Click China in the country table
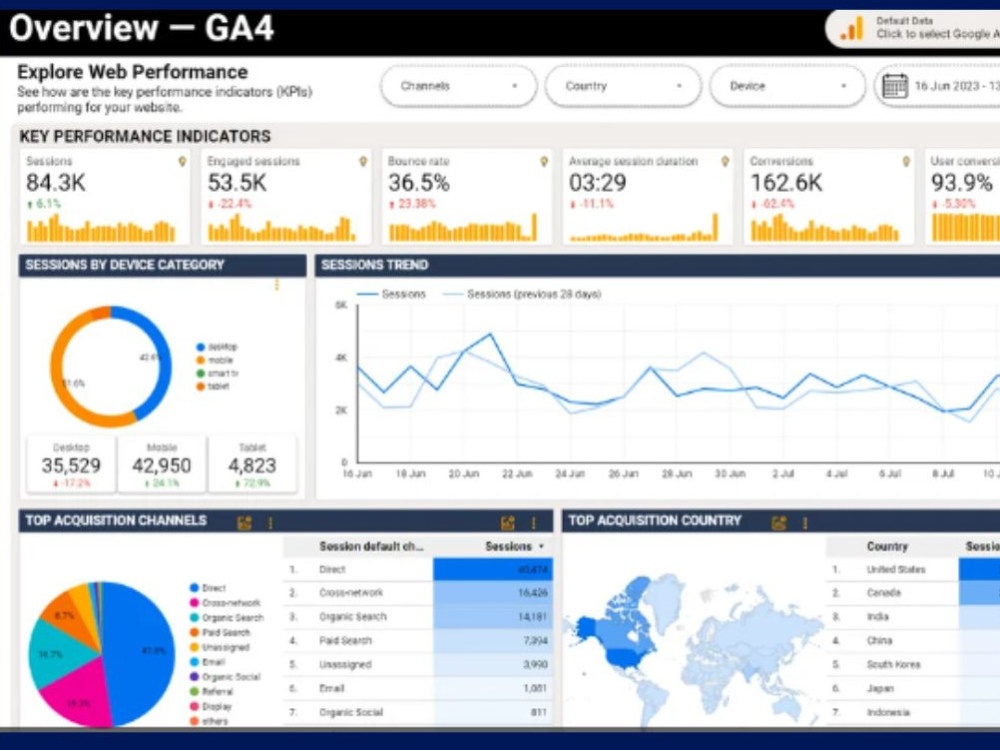The image size is (1000, 750). point(879,641)
